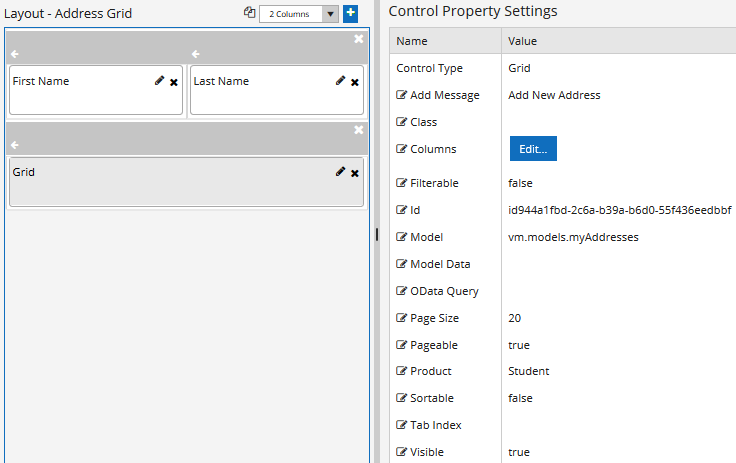Click the left arrow above First Name
736x463 pixels.
tap(15, 54)
